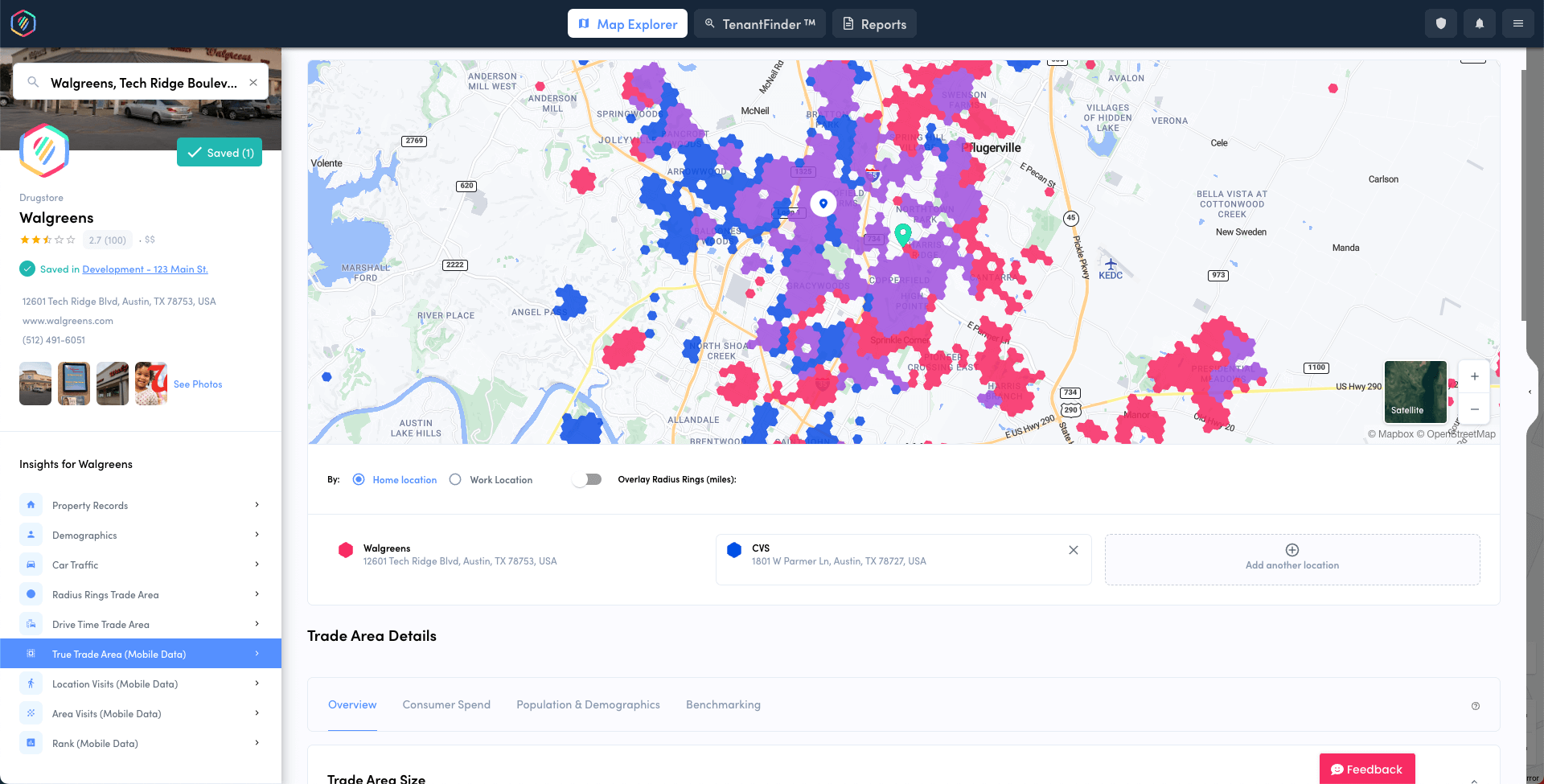Open the notifications bell icon
Image resolution: width=1544 pixels, height=784 pixels.
[1479, 23]
